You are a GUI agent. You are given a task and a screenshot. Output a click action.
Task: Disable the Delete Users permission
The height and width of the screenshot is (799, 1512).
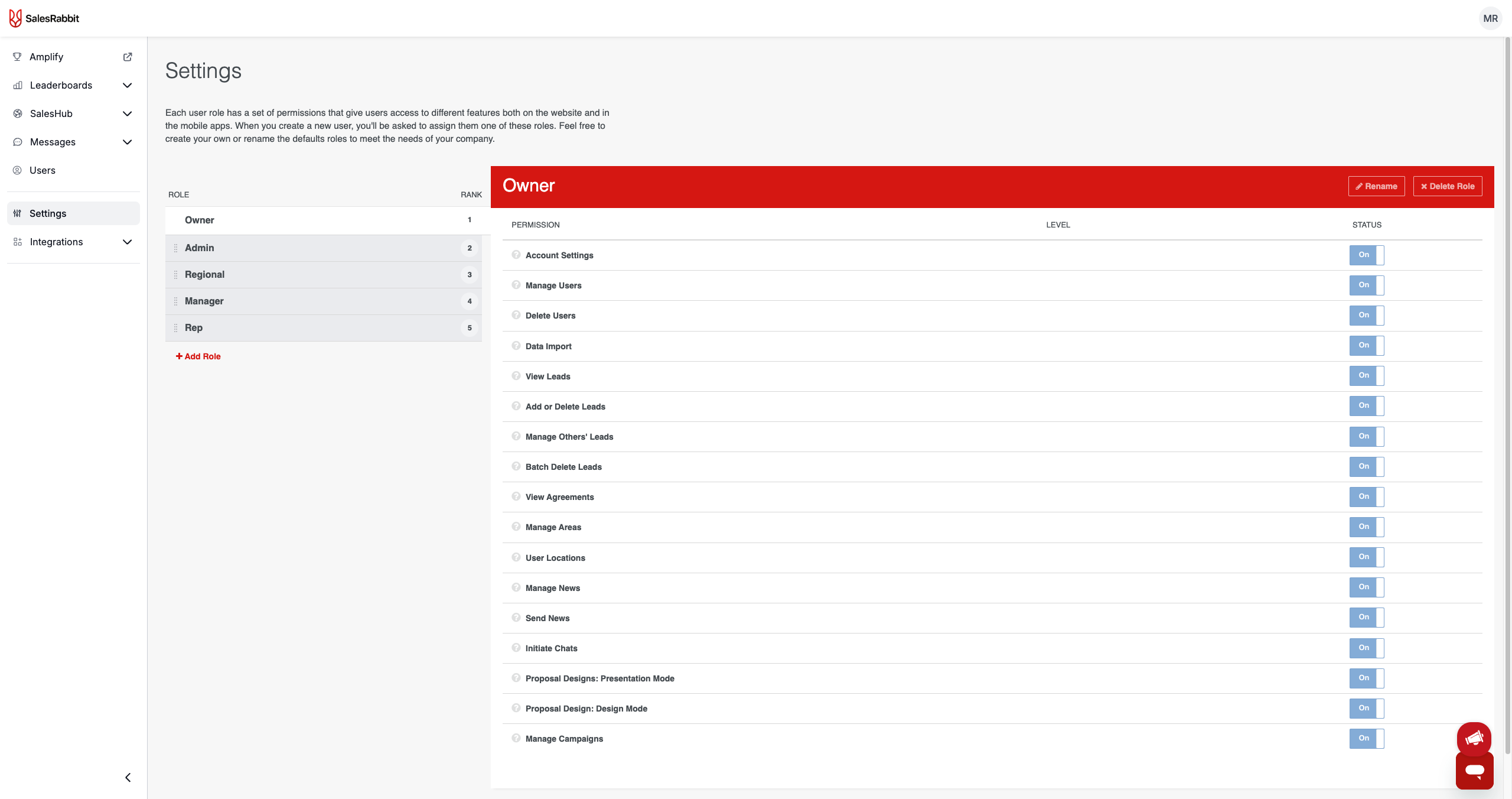point(1367,316)
